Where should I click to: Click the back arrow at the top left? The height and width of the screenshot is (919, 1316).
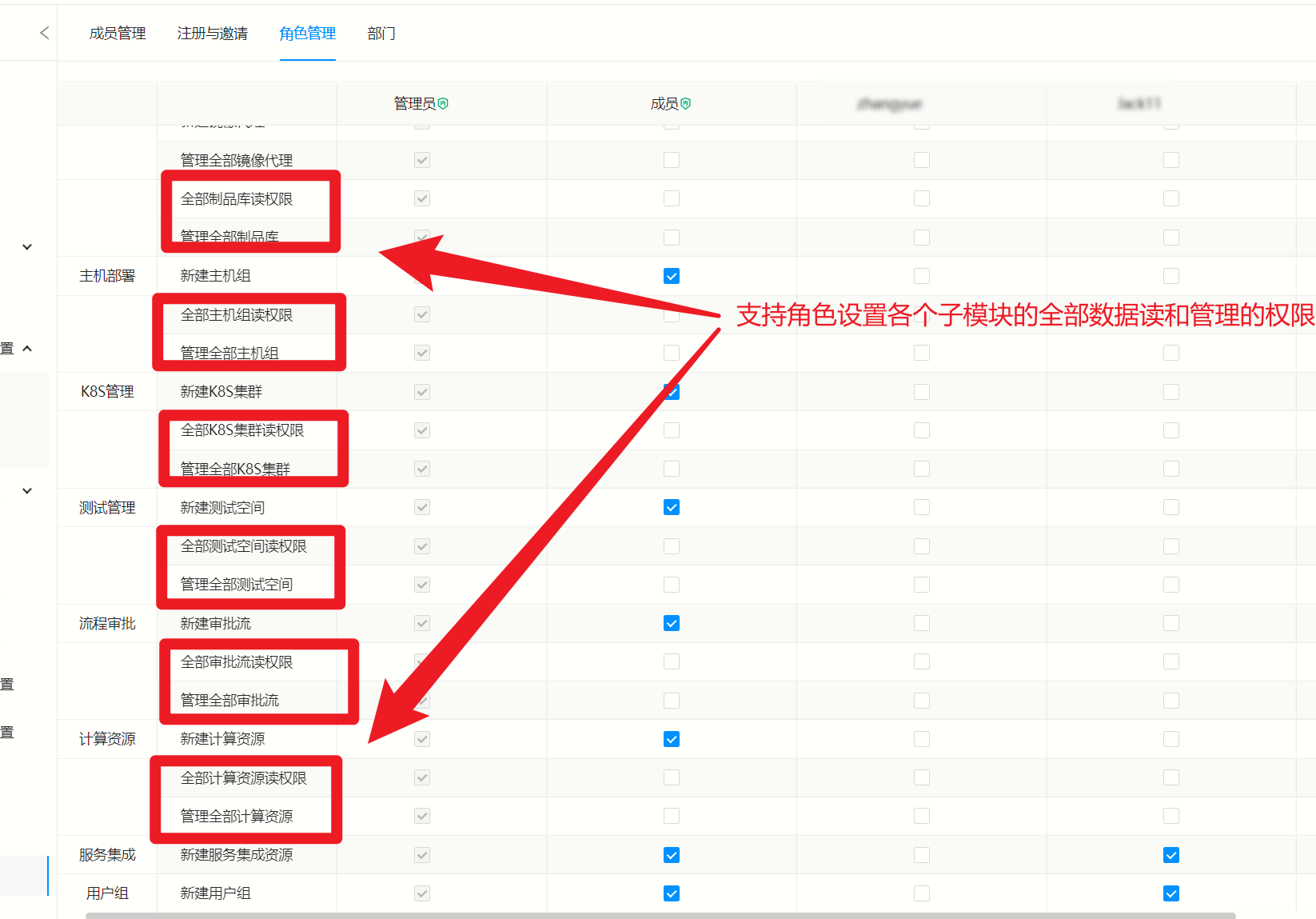pyautogui.click(x=44, y=33)
